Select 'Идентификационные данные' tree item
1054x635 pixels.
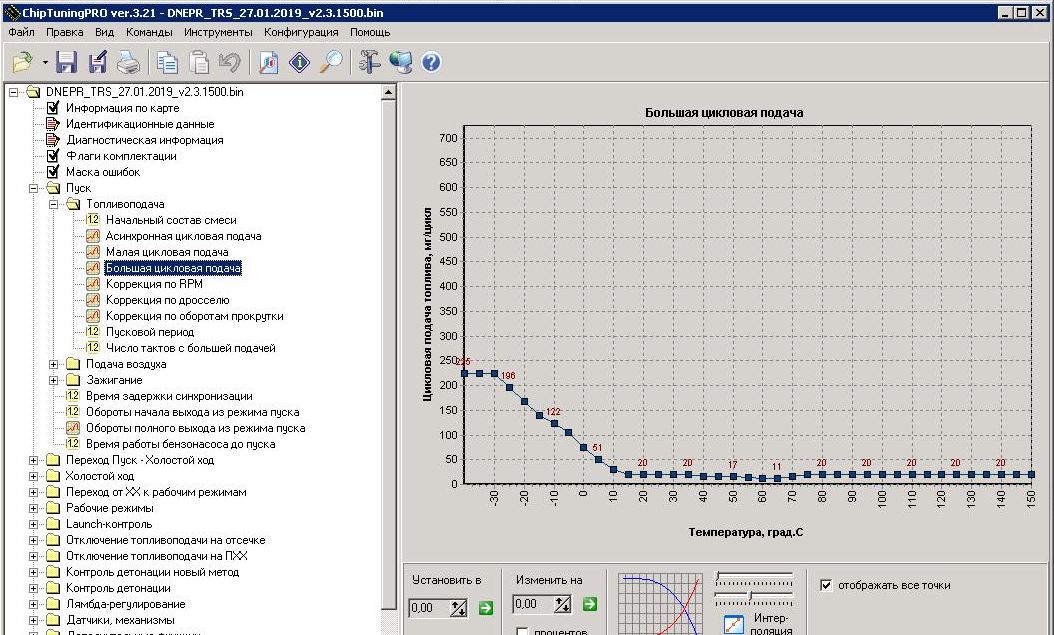coord(140,124)
